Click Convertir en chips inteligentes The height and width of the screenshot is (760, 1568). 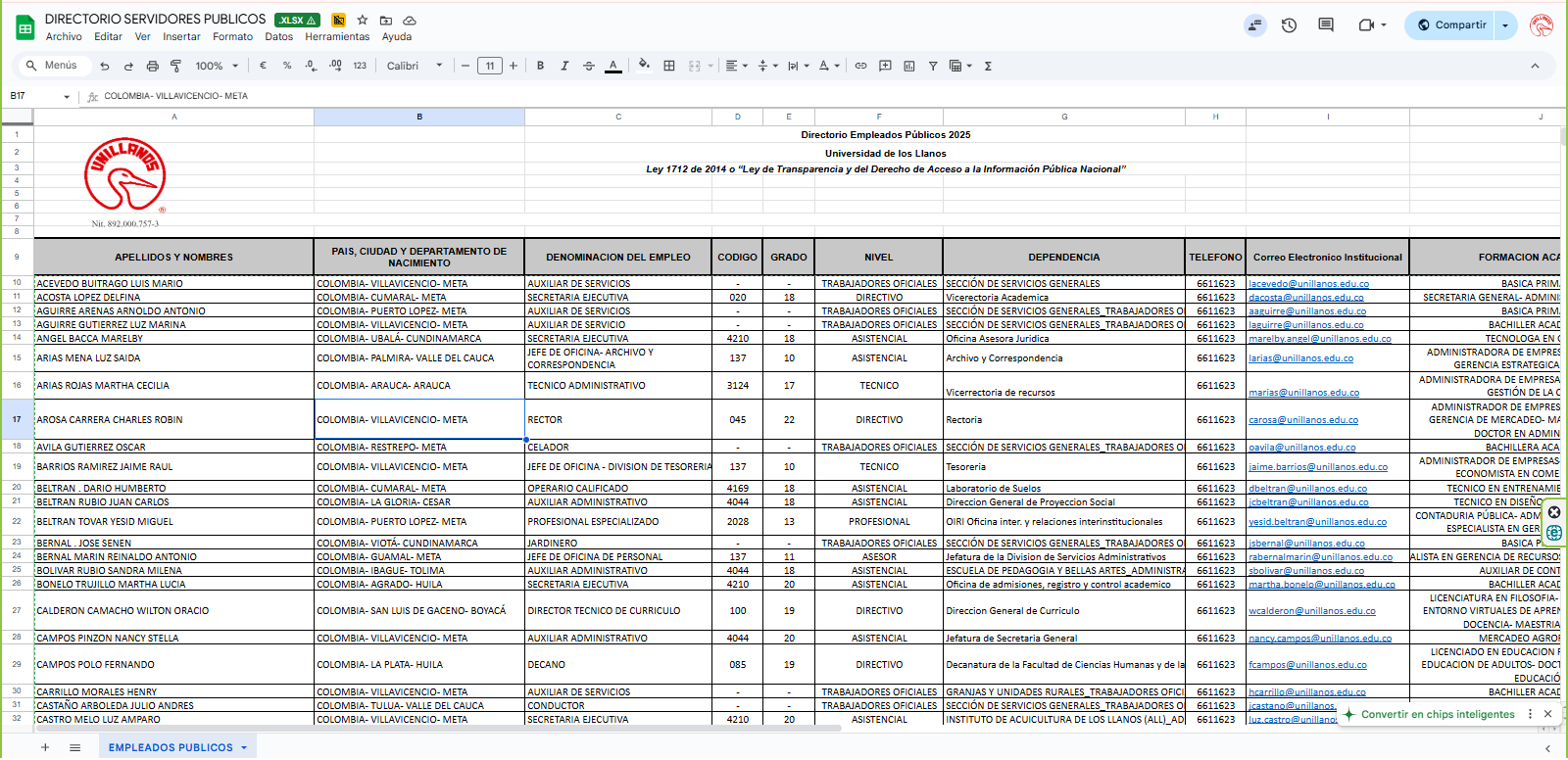click(x=1428, y=714)
